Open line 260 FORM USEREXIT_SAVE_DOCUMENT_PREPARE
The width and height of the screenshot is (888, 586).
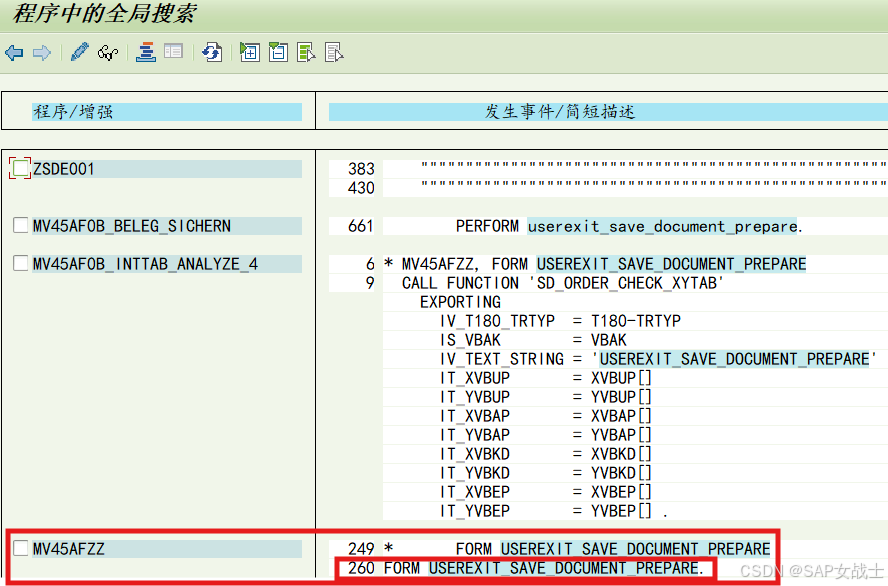click(530, 568)
